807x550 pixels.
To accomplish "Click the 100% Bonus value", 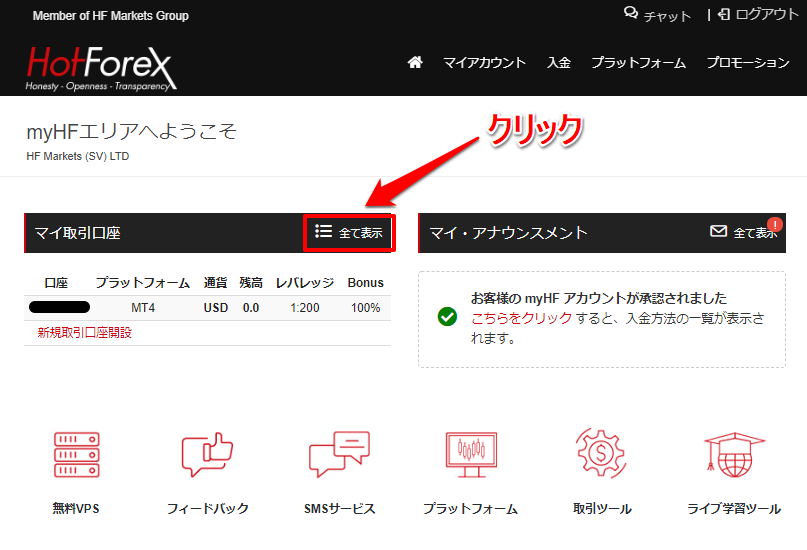I will coord(365,308).
